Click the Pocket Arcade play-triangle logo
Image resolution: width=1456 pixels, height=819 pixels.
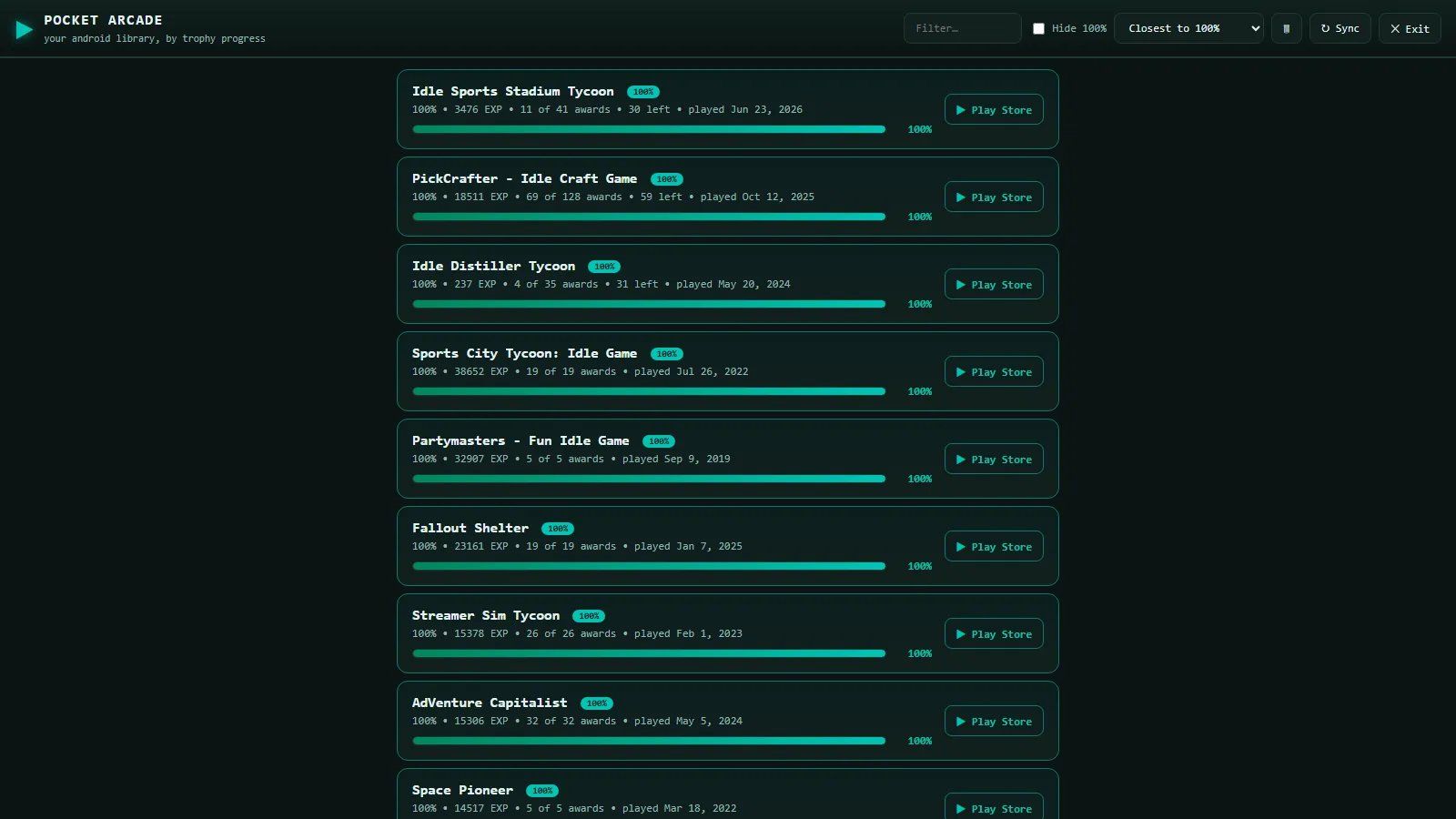[x=25, y=30]
